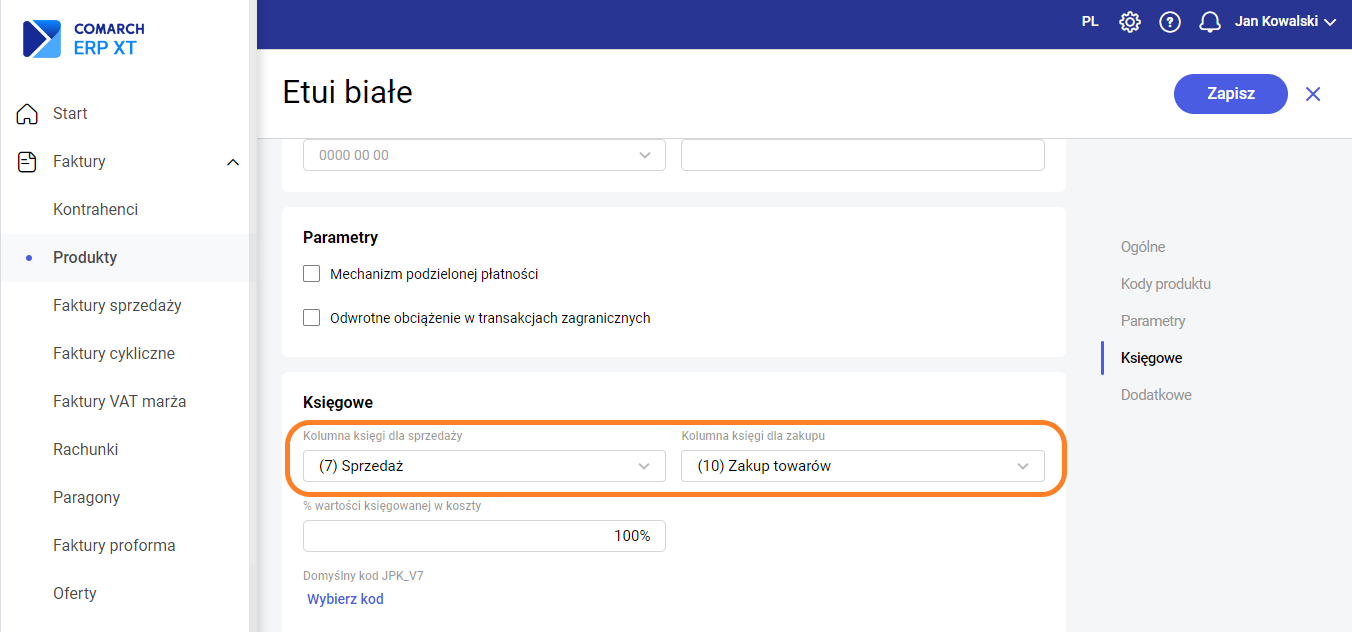Expand Kolumna księgi dla zakupu dropdown
Viewport: 1352px width, 632px height.
(x=862, y=466)
